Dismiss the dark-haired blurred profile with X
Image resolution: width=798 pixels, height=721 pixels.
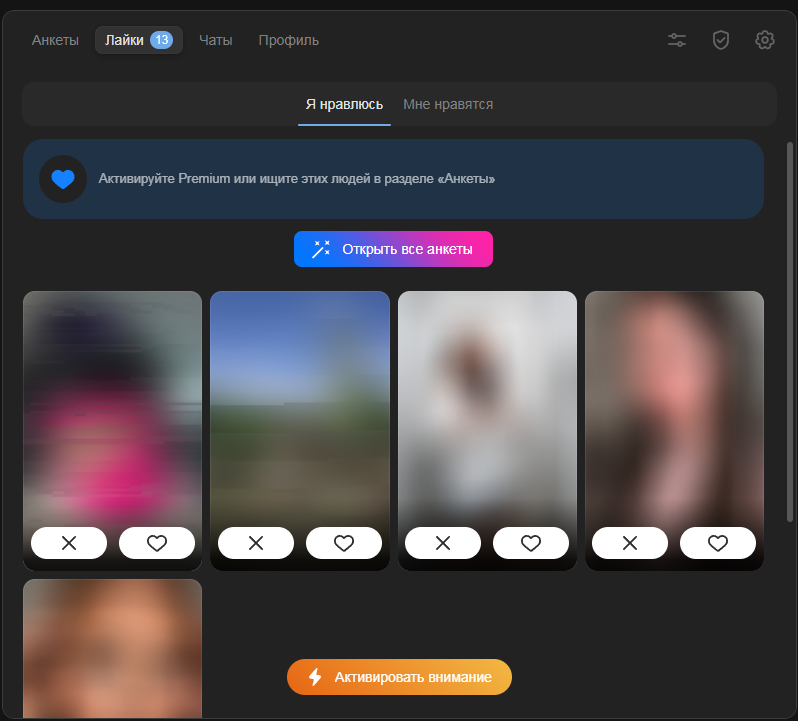tap(630, 543)
